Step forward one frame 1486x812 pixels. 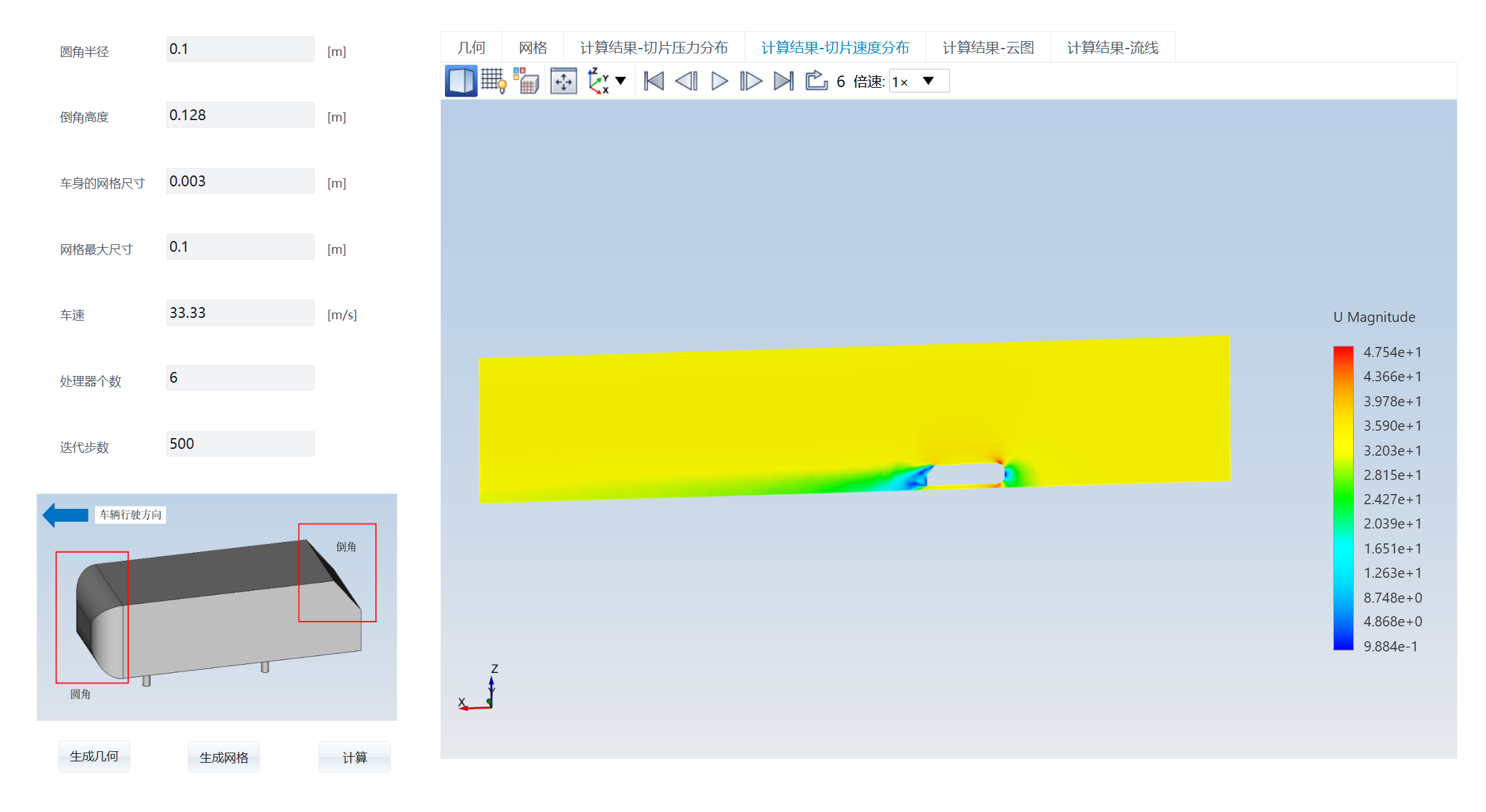pos(751,82)
